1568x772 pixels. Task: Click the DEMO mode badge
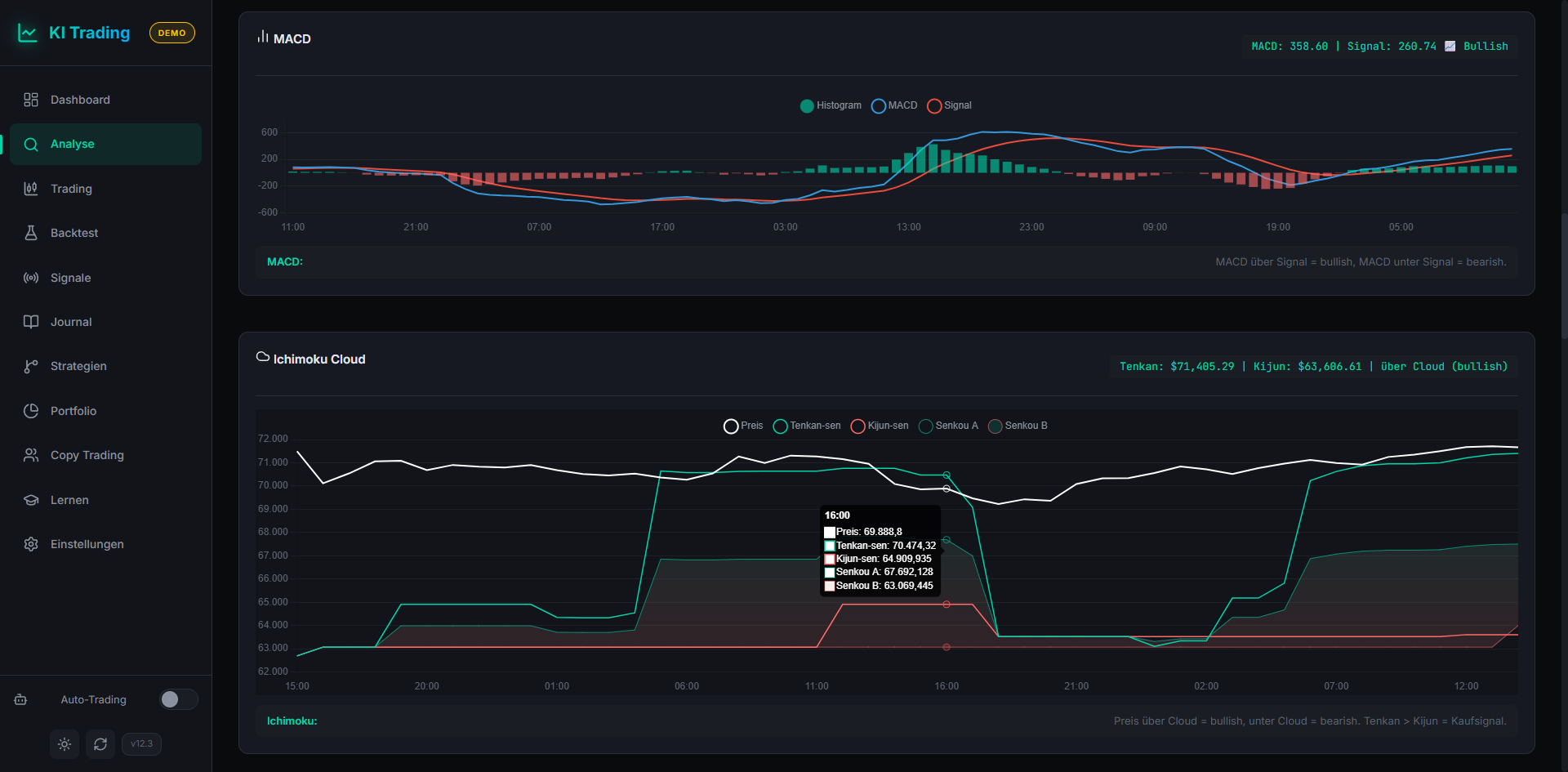[x=171, y=33]
